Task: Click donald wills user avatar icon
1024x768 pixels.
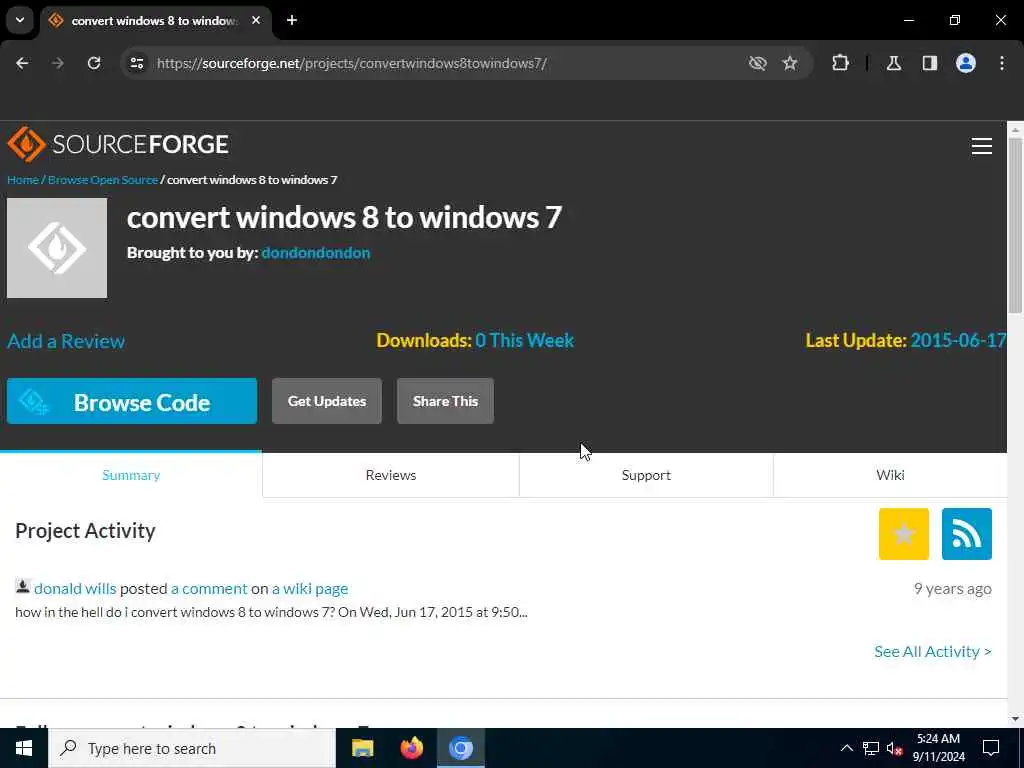Action: point(23,586)
